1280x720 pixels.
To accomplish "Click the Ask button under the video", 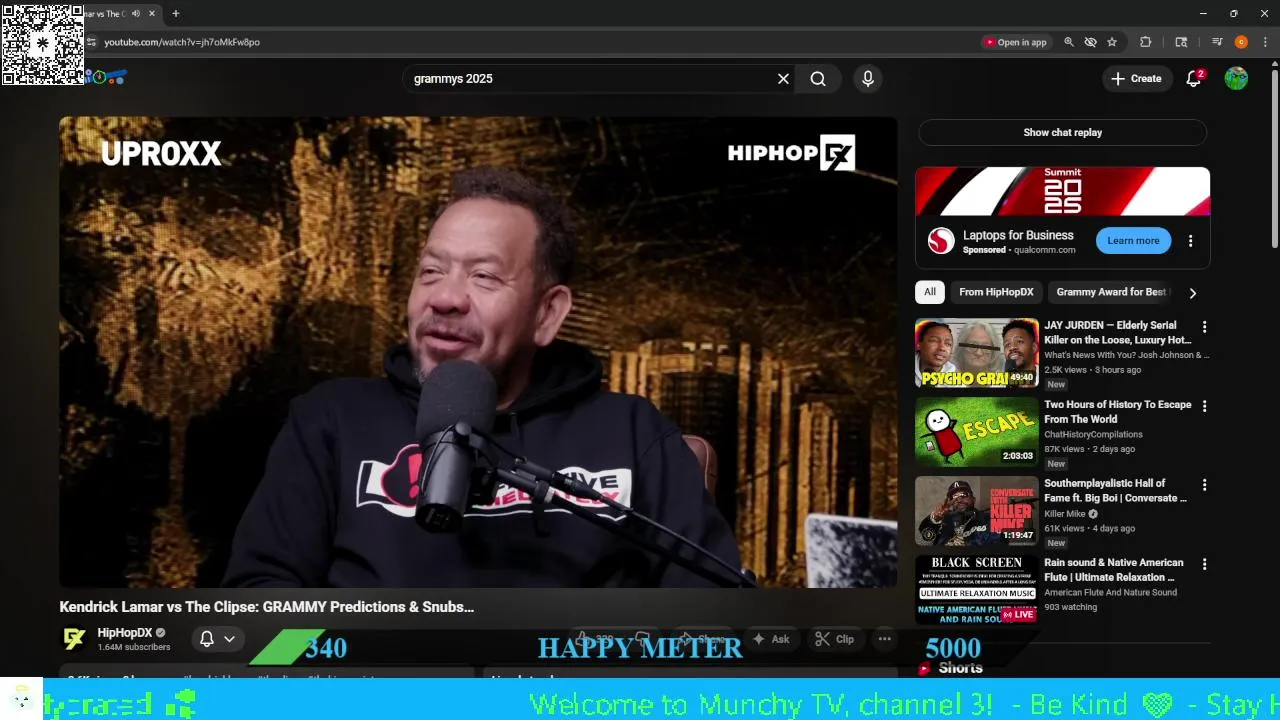I will coord(770,639).
